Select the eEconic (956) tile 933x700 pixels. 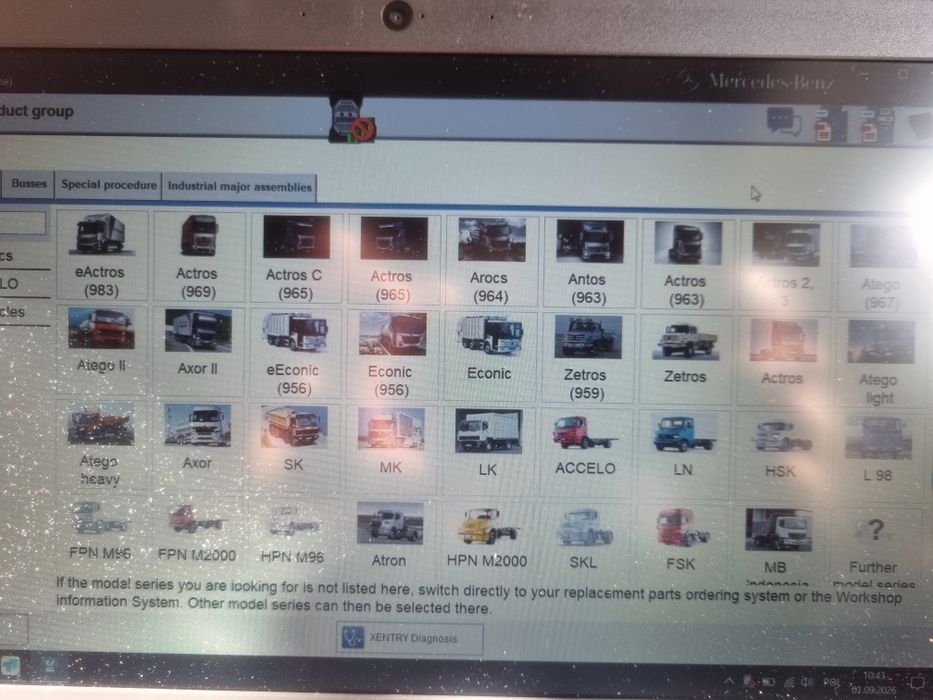pyautogui.click(x=294, y=354)
